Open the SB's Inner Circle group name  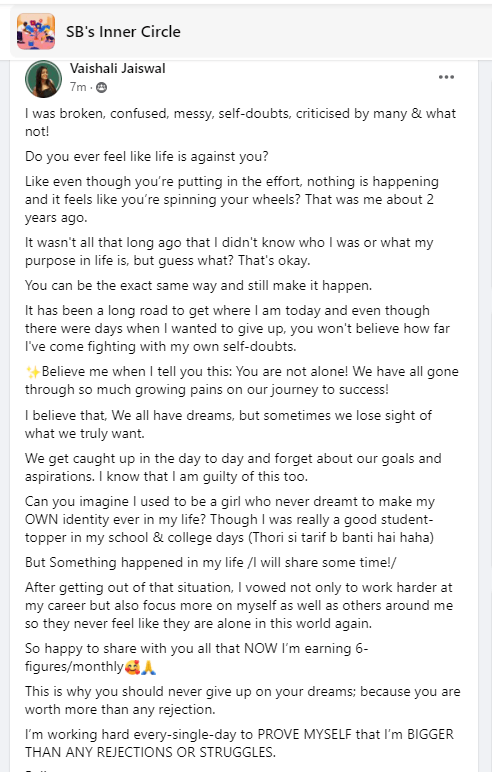coord(123,32)
